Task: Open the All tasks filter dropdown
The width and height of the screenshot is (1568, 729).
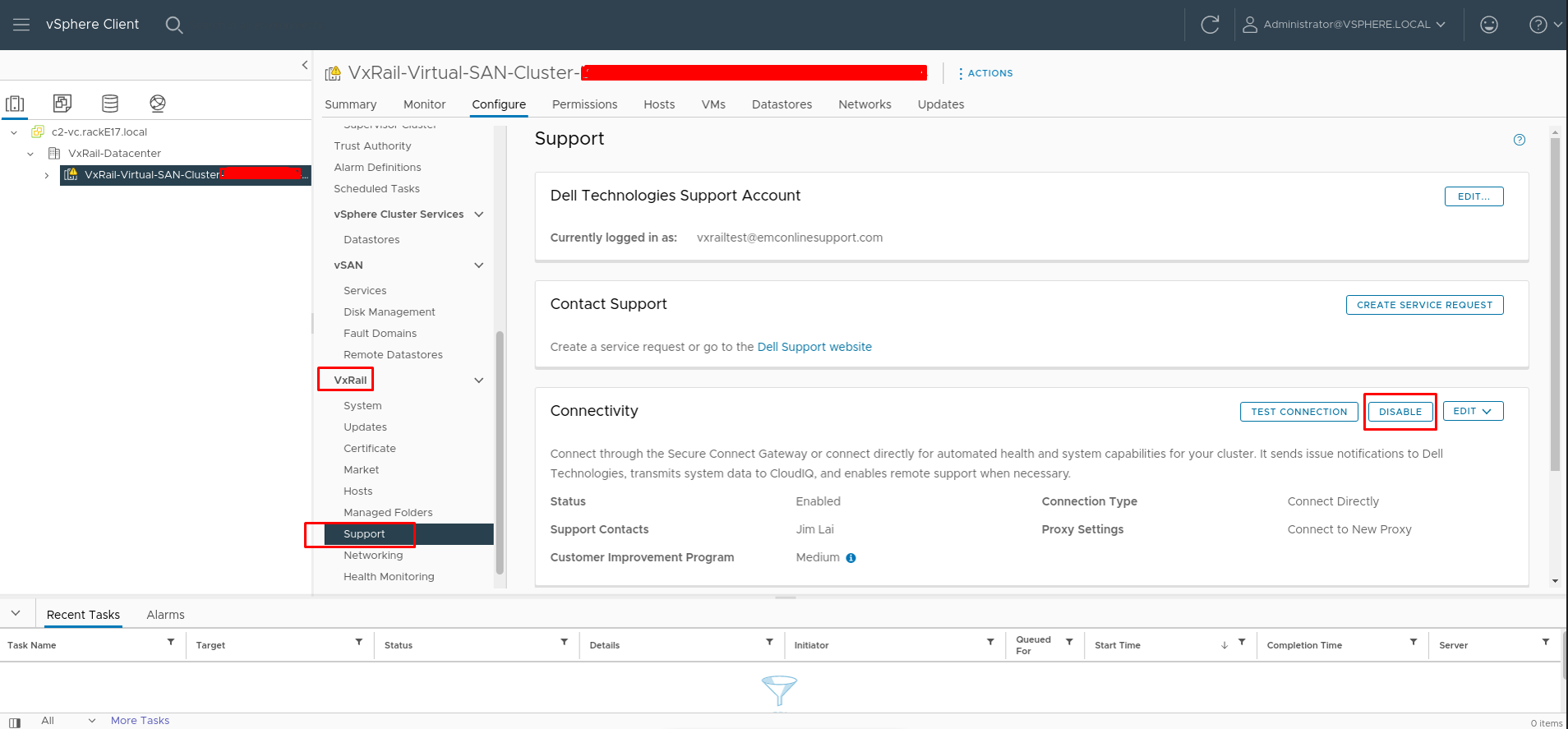Action: (x=69, y=721)
